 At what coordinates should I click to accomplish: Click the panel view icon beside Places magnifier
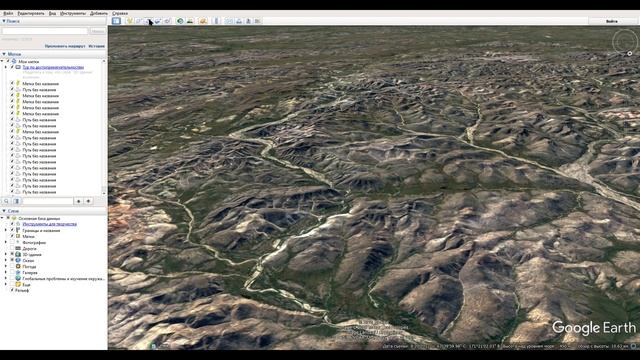pos(17,201)
